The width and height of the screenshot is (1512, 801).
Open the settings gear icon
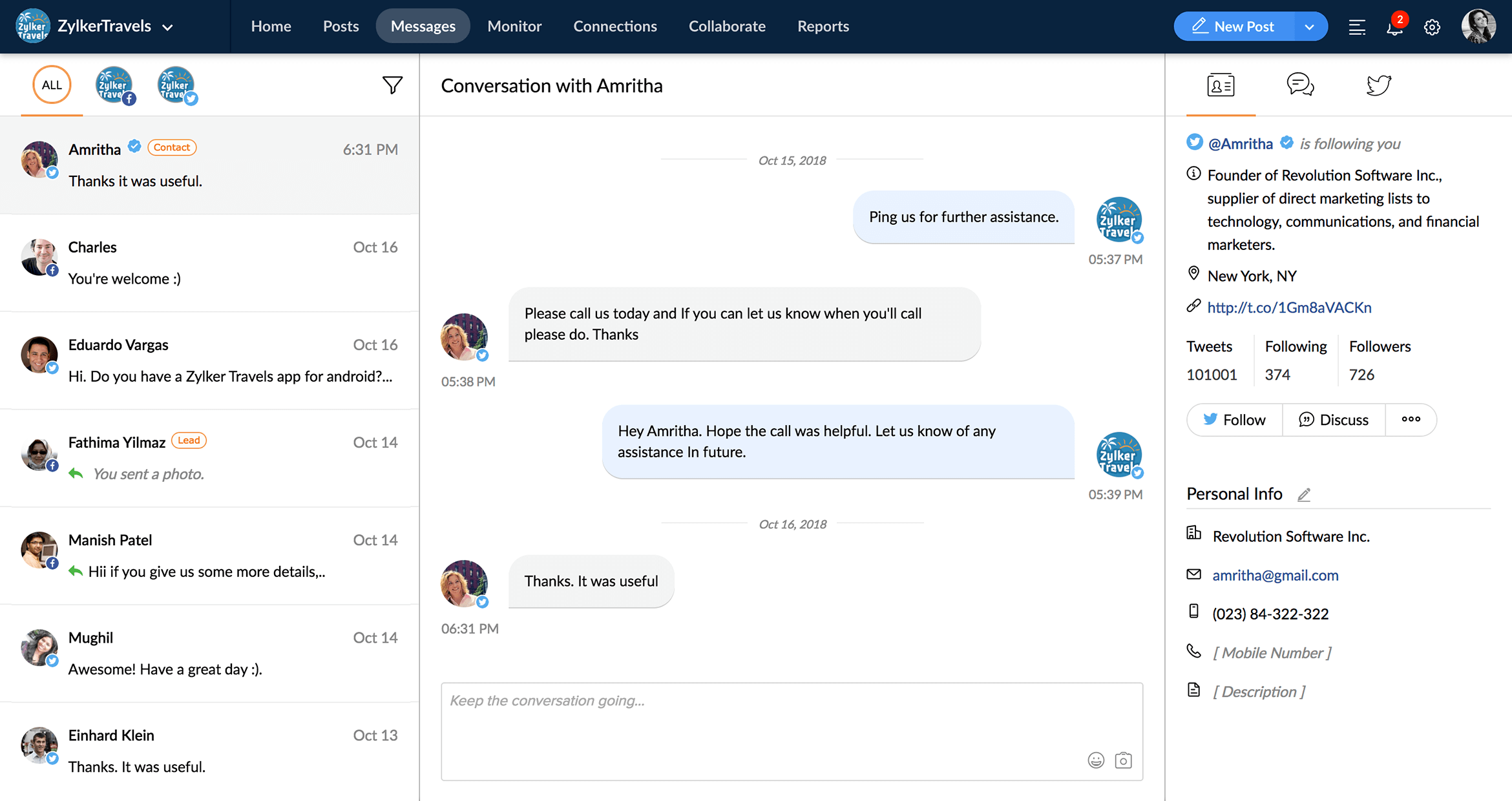tap(1432, 27)
